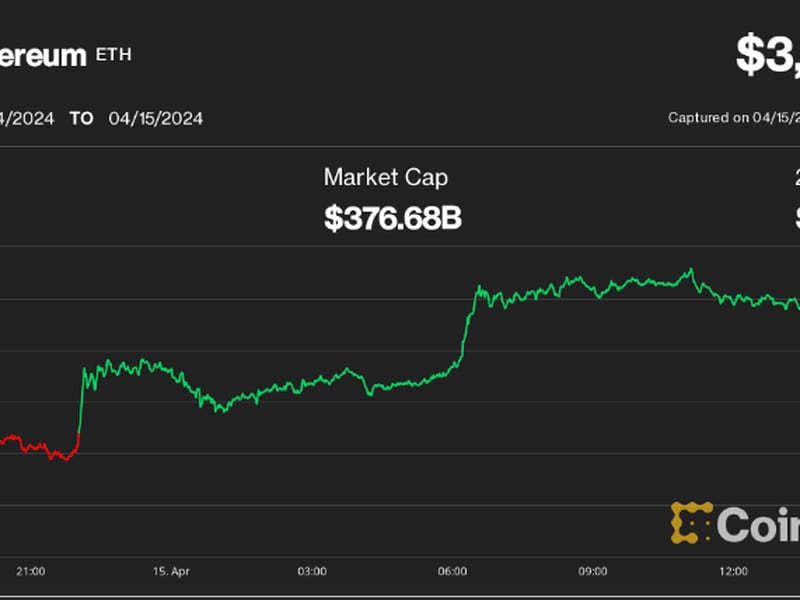This screenshot has width=800, height=600.
Task: Select the ETH ticker symbol
Action: tap(113, 55)
